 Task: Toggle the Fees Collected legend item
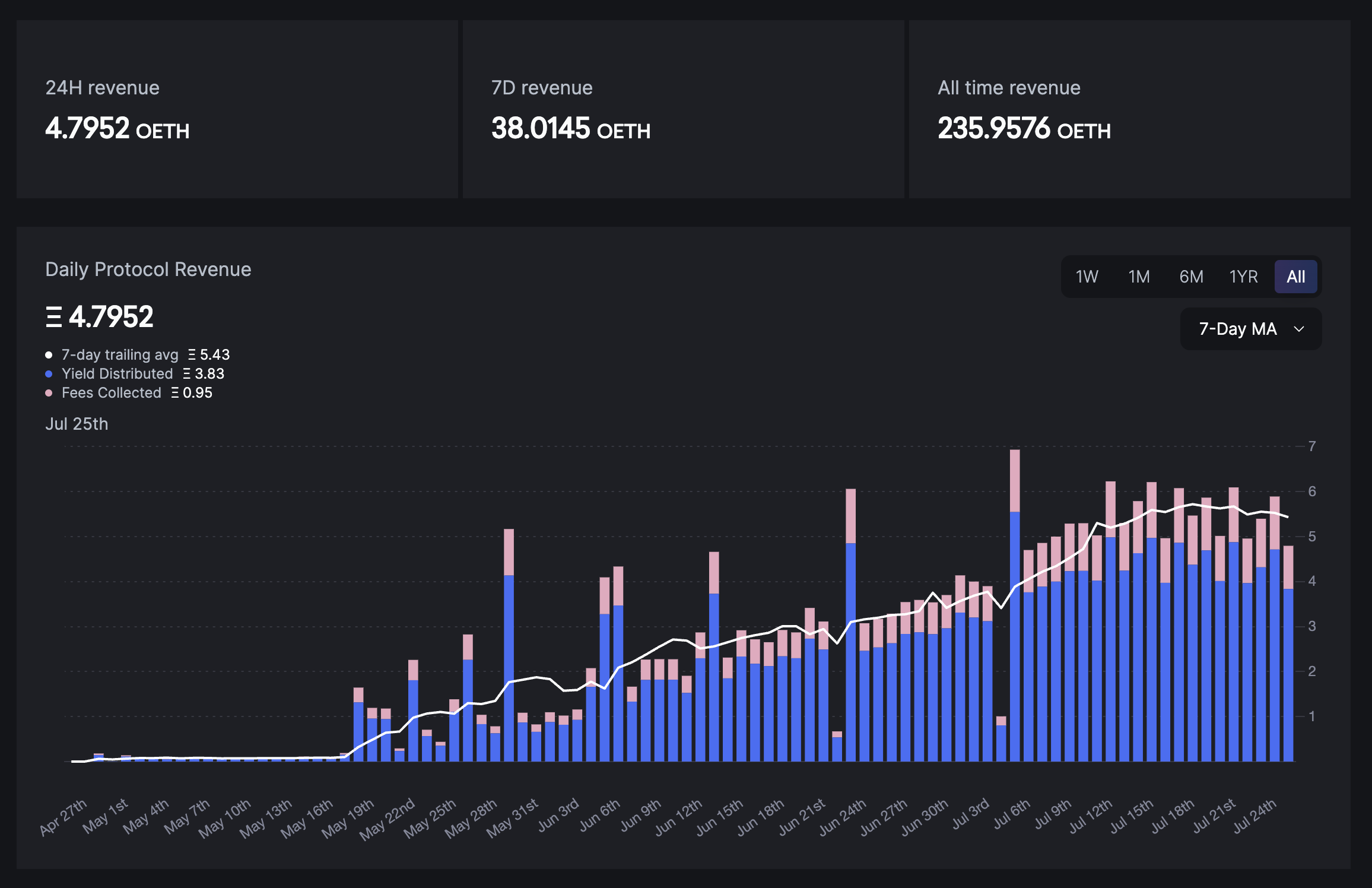111,392
